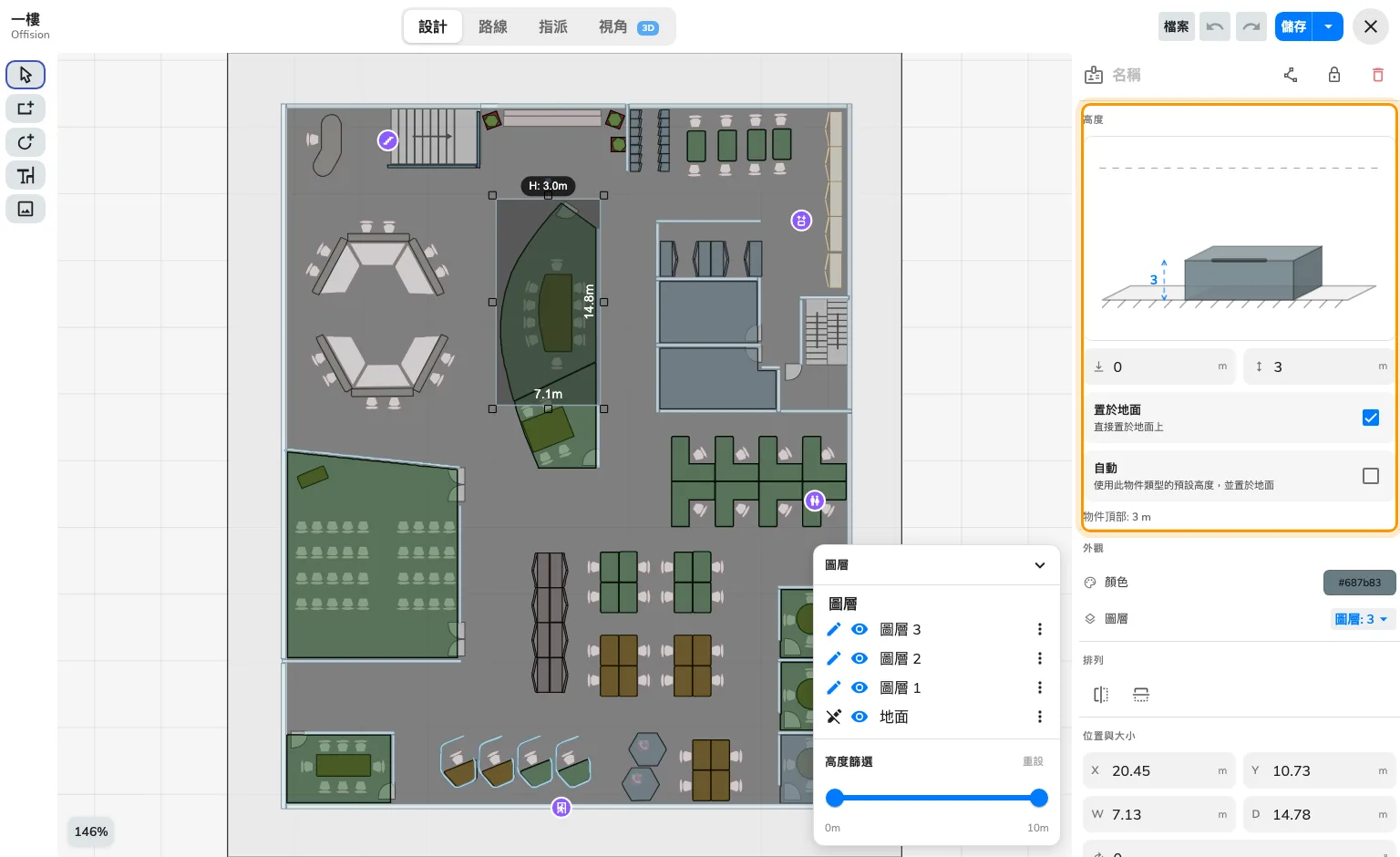Open more options for 圖層 2
The width and height of the screenshot is (1400, 857).
(x=1040, y=658)
